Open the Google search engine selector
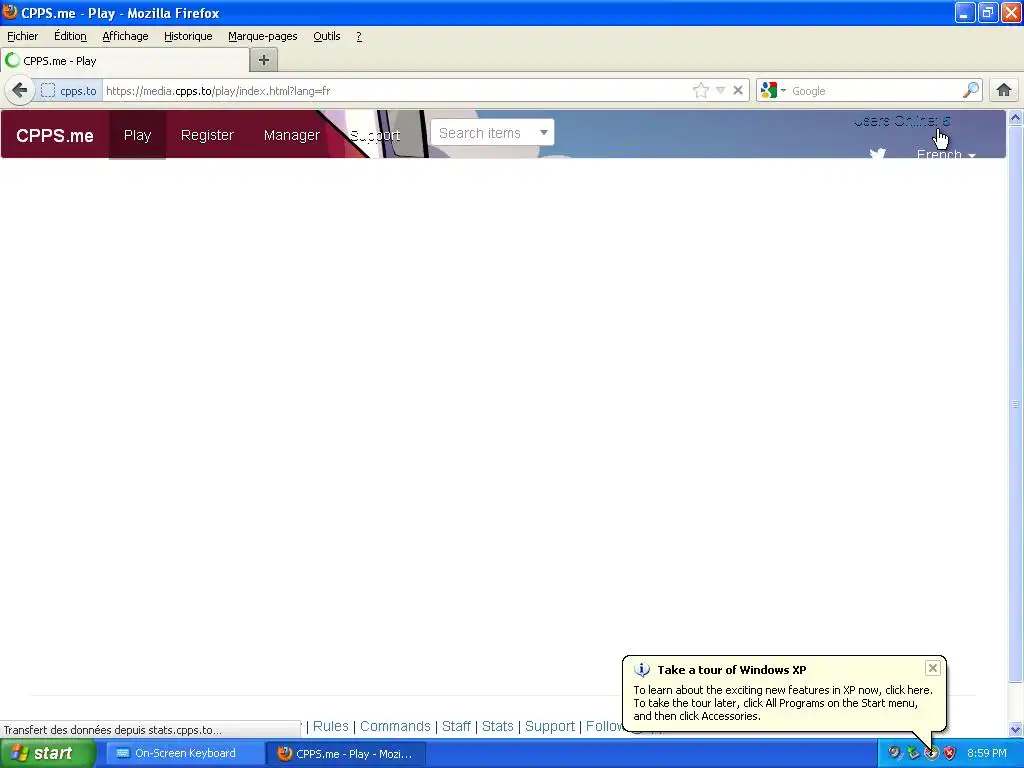 773,90
